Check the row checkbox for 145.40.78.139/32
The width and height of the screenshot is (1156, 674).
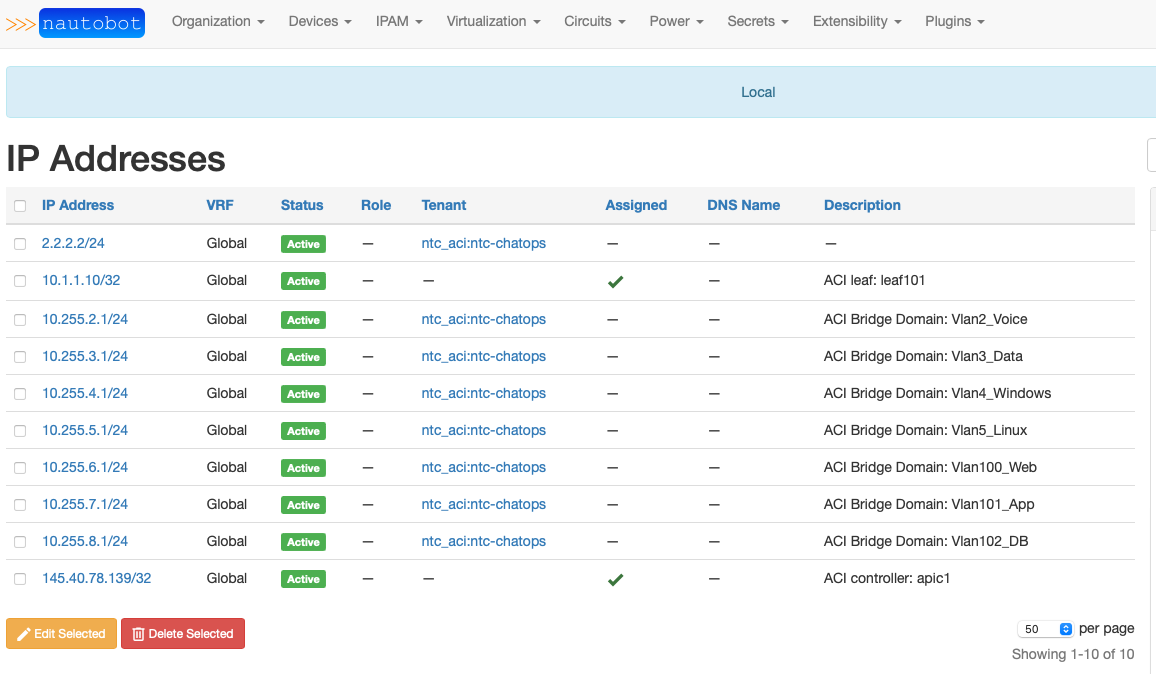pos(20,578)
